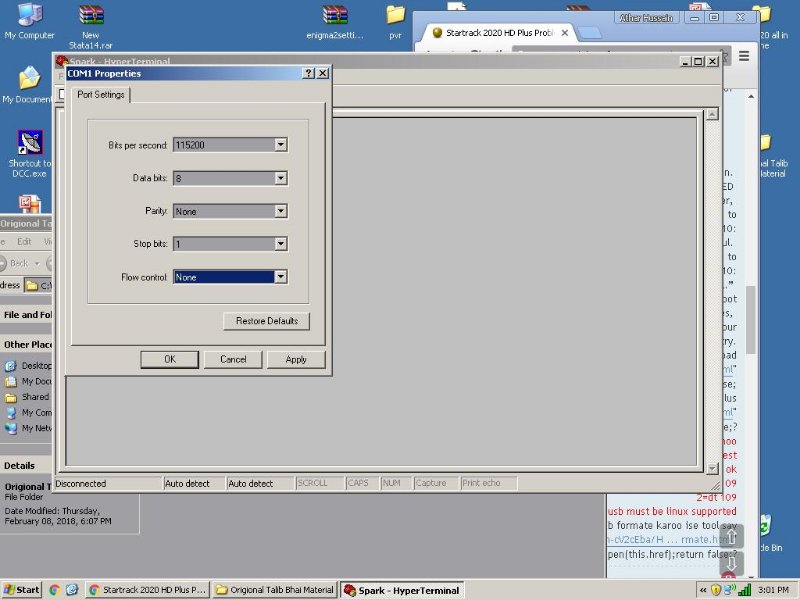Open the Stop bits dropdown

pyautogui.click(x=281, y=244)
